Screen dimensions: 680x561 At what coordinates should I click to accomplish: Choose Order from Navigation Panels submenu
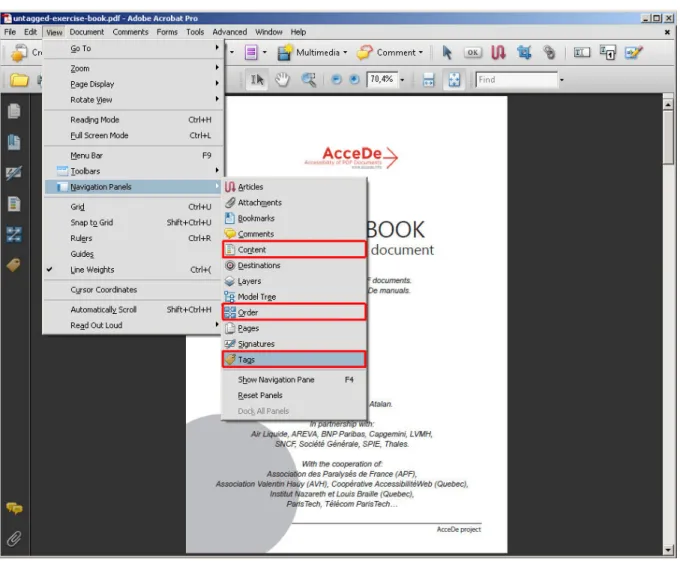coord(294,312)
